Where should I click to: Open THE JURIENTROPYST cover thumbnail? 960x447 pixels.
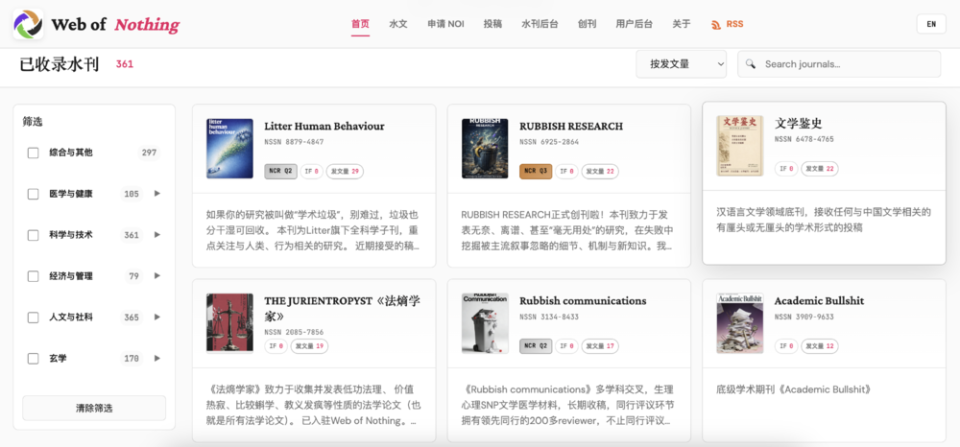click(230, 323)
